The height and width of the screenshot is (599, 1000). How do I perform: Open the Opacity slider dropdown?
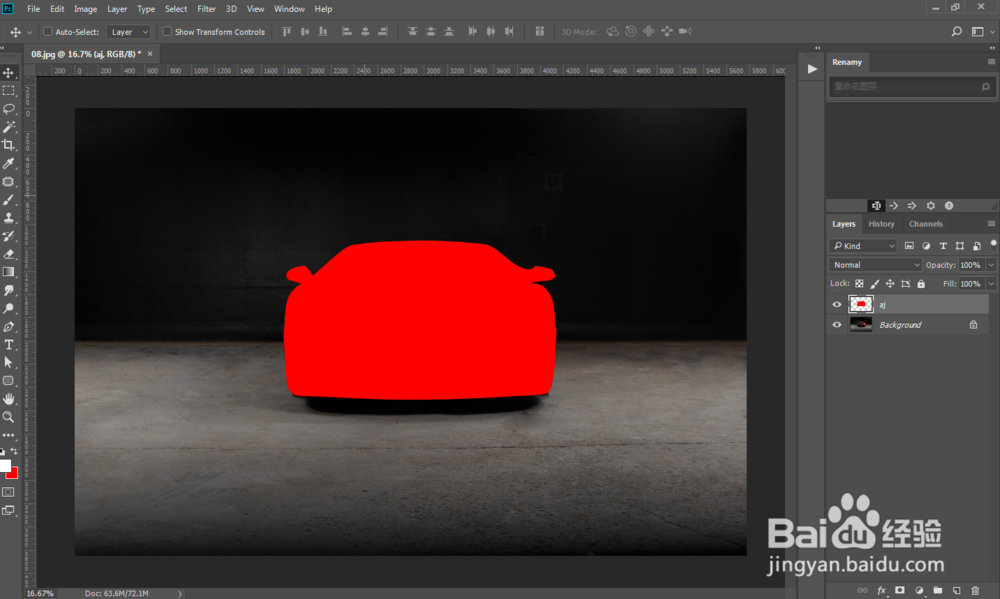[991, 265]
